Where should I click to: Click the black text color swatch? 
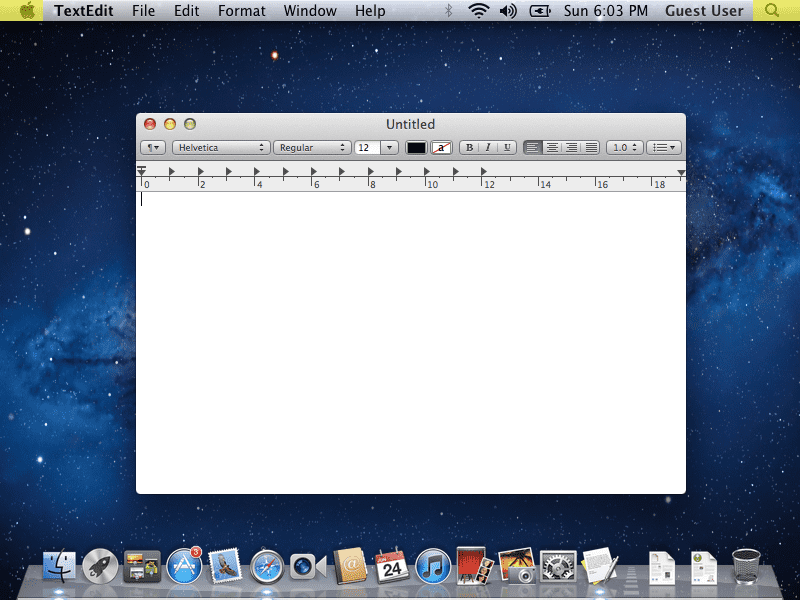click(x=416, y=147)
